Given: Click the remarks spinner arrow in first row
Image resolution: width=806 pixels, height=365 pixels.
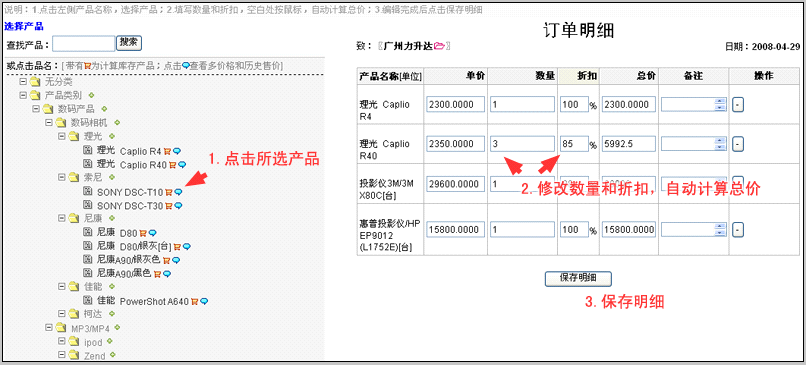Looking at the screenshot, I should pos(720,105).
